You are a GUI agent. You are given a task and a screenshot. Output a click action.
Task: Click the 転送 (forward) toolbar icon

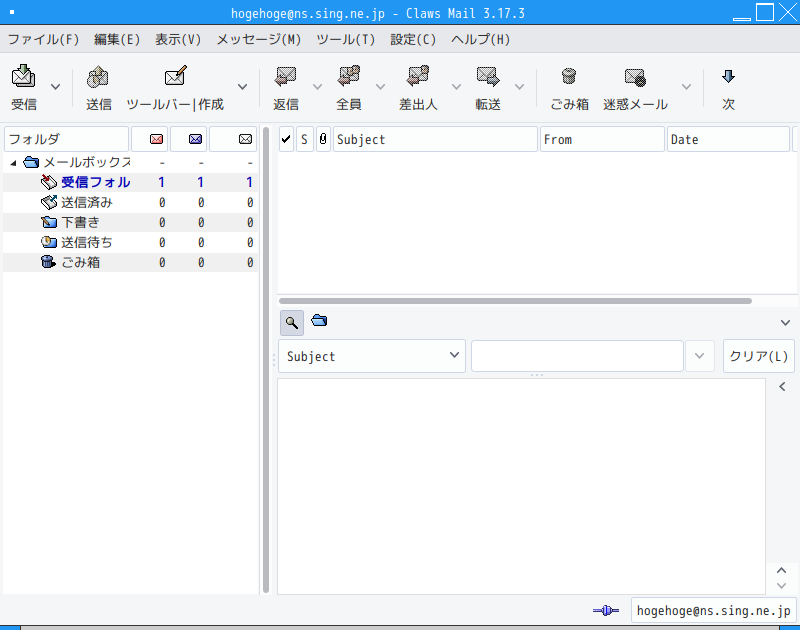[488, 77]
